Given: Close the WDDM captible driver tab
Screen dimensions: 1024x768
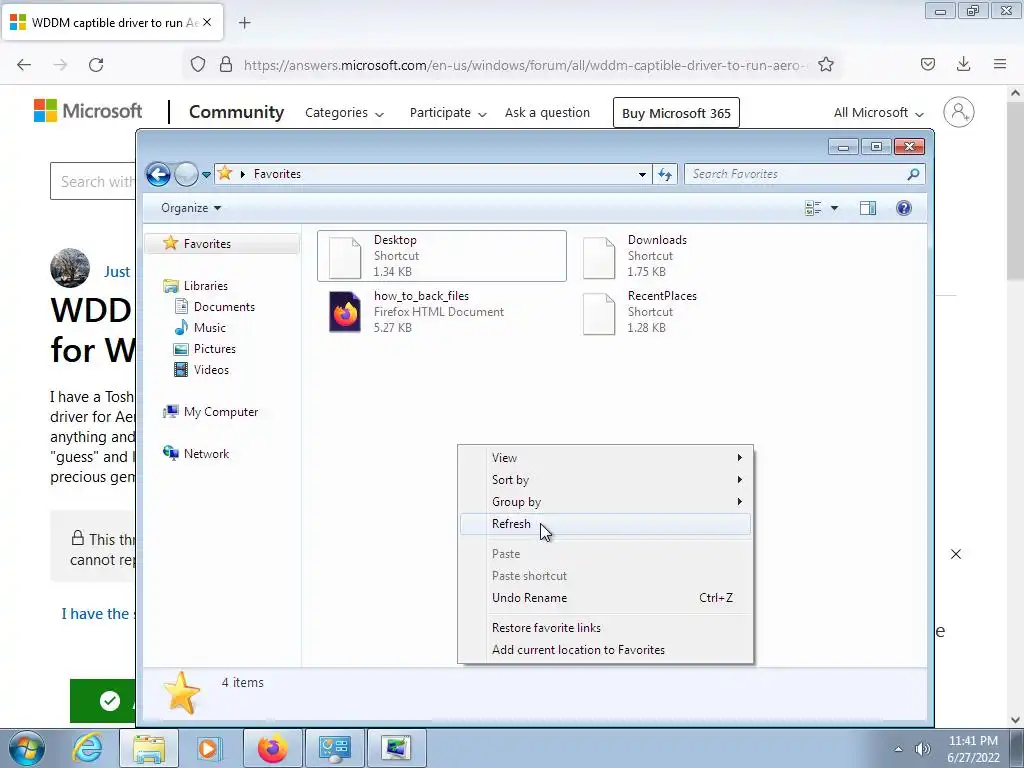Looking at the screenshot, I should [207, 22].
